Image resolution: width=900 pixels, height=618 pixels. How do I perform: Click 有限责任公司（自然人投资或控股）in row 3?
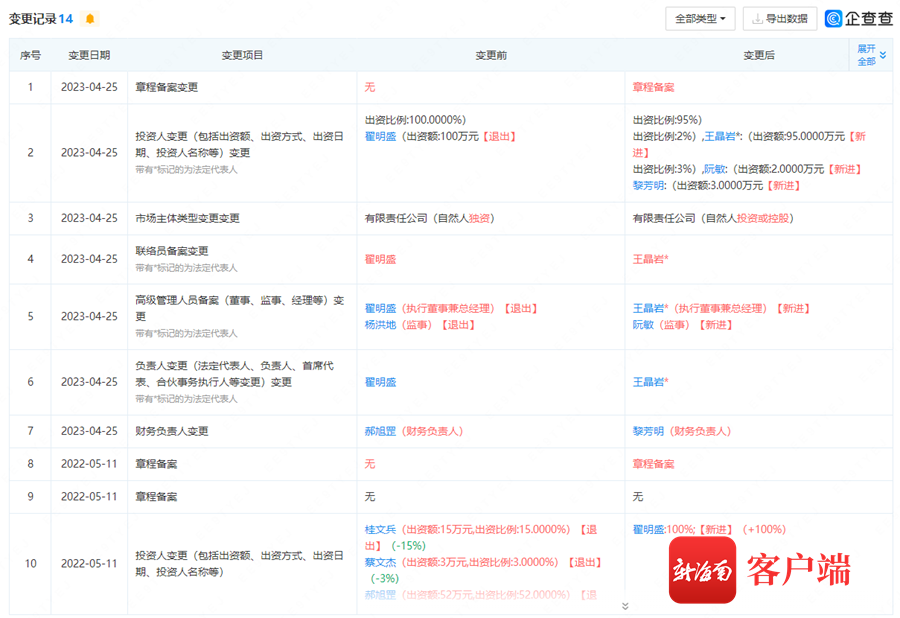point(713,219)
